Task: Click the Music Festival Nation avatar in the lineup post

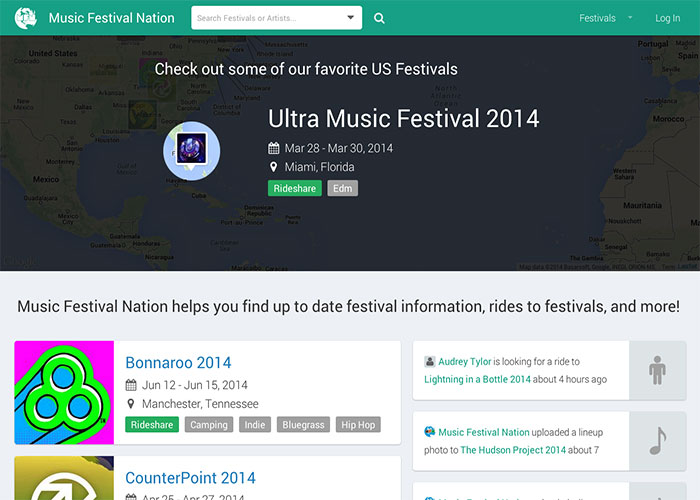Action: [429, 432]
